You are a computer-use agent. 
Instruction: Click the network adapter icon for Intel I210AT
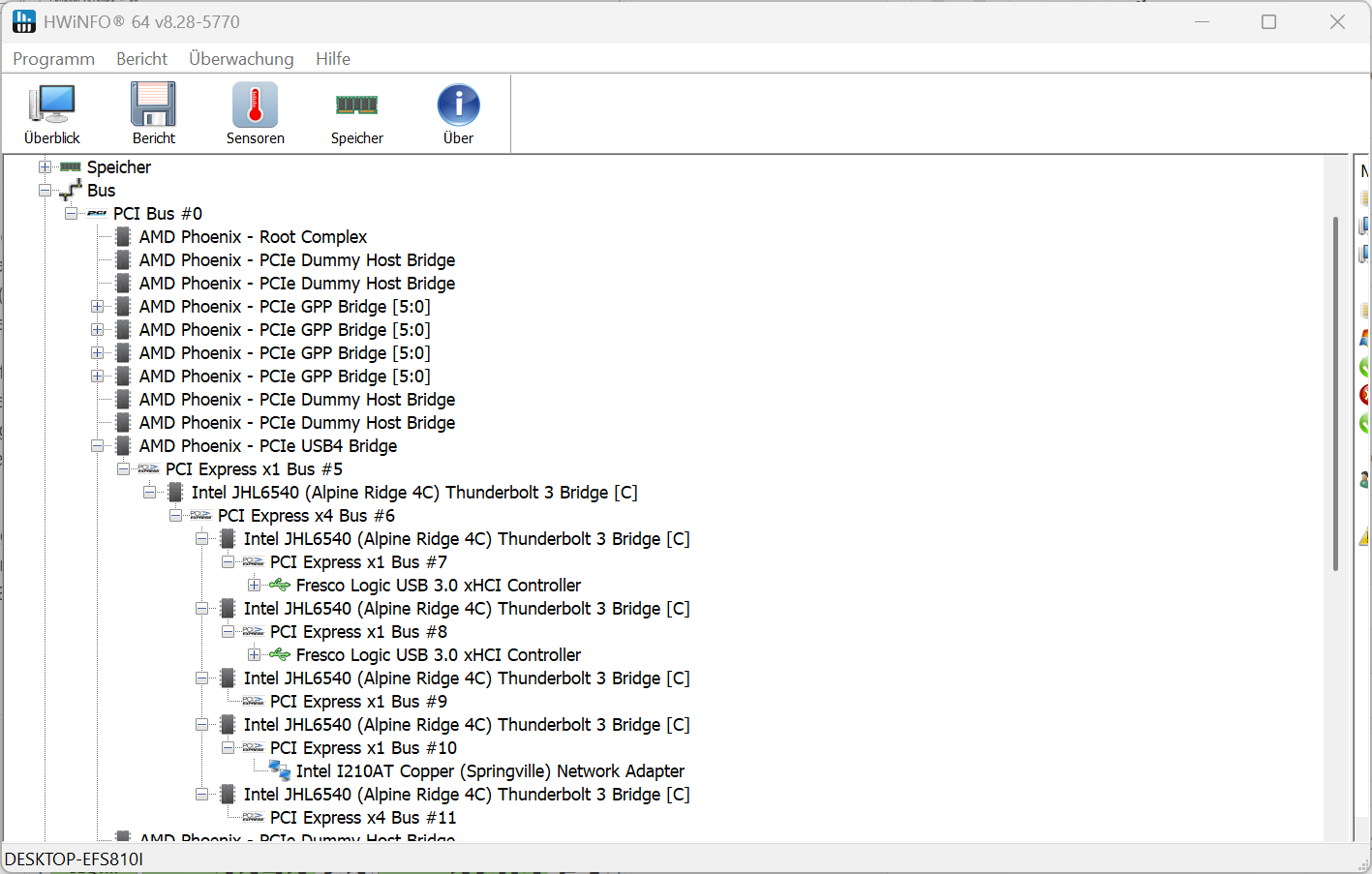tap(280, 770)
